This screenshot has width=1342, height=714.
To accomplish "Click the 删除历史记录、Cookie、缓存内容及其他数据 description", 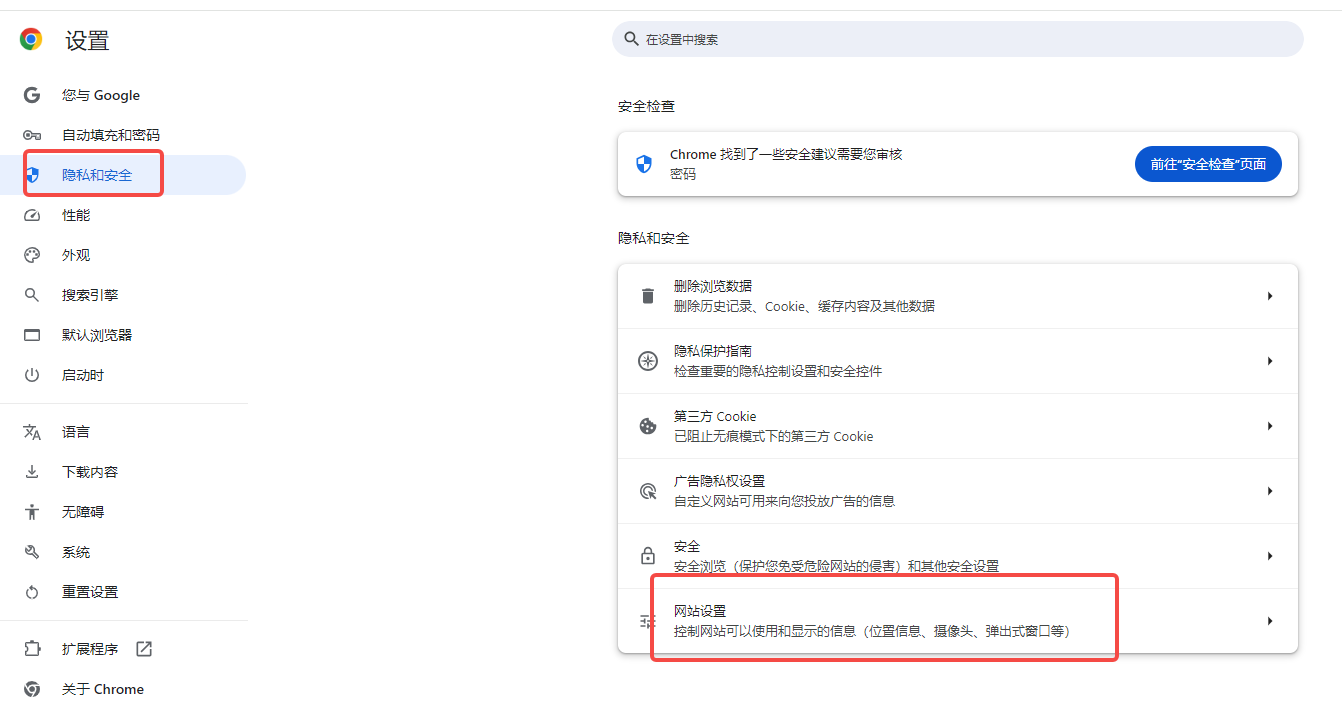I will coord(804,306).
